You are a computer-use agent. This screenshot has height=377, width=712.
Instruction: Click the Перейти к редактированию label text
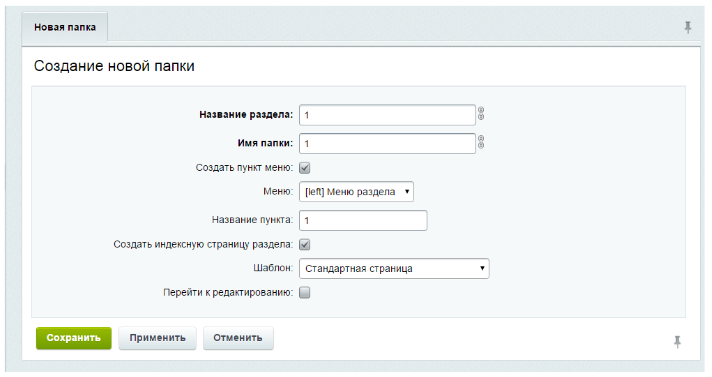tap(228, 293)
